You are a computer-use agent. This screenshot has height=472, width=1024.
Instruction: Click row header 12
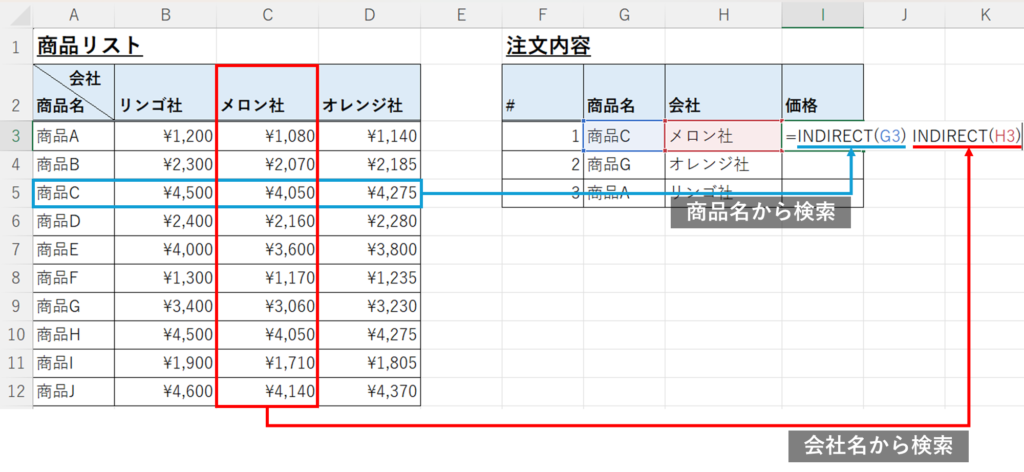pyautogui.click(x=16, y=392)
